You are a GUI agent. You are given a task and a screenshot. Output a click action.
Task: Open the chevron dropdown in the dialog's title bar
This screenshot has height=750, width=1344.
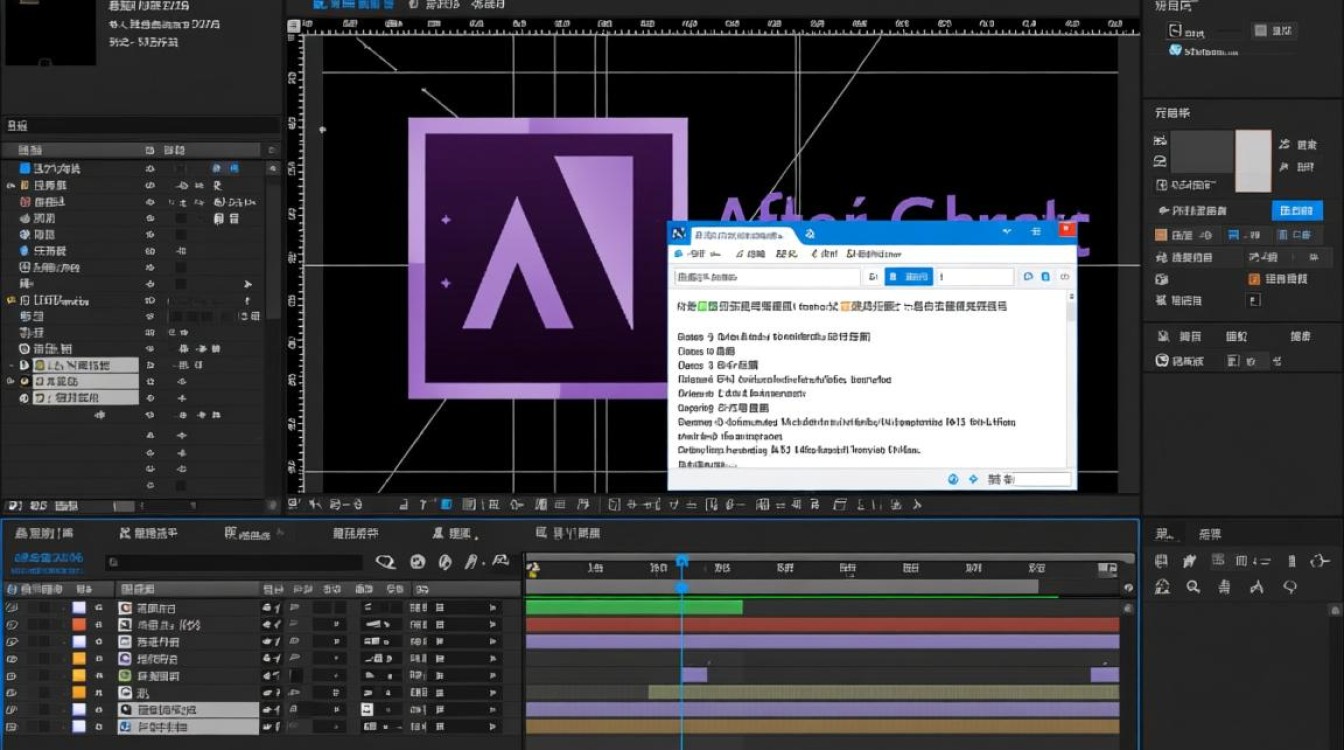pos(1007,231)
